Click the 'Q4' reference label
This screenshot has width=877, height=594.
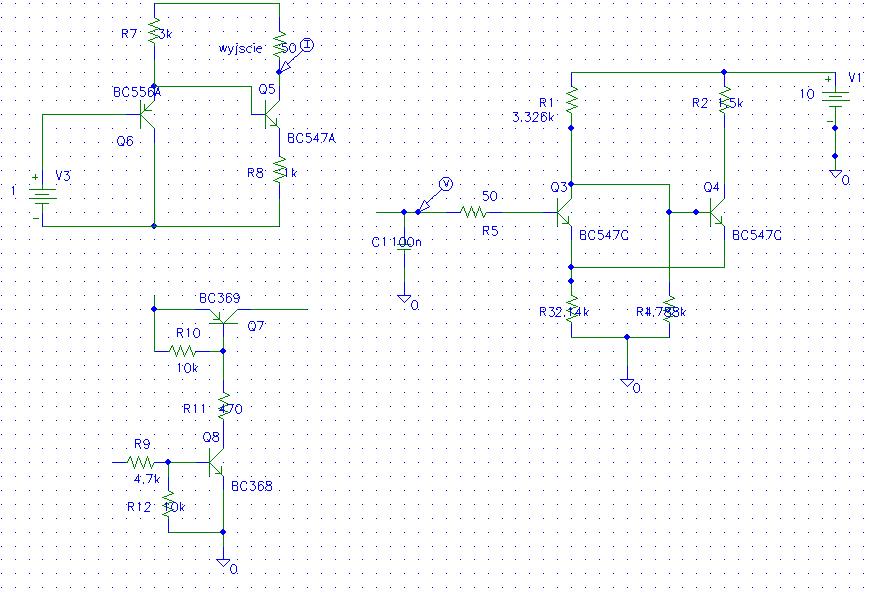(x=711, y=187)
